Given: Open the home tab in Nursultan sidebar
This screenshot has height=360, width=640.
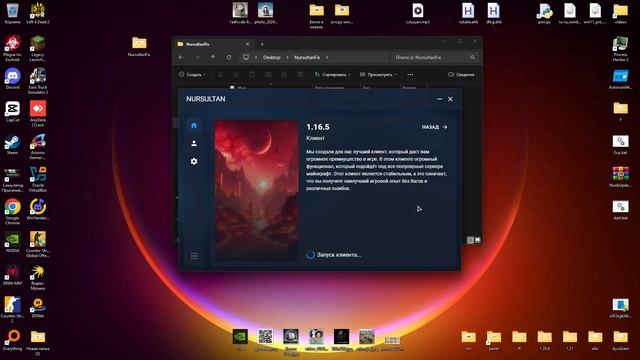Looking at the screenshot, I should pyautogui.click(x=194, y=125).
